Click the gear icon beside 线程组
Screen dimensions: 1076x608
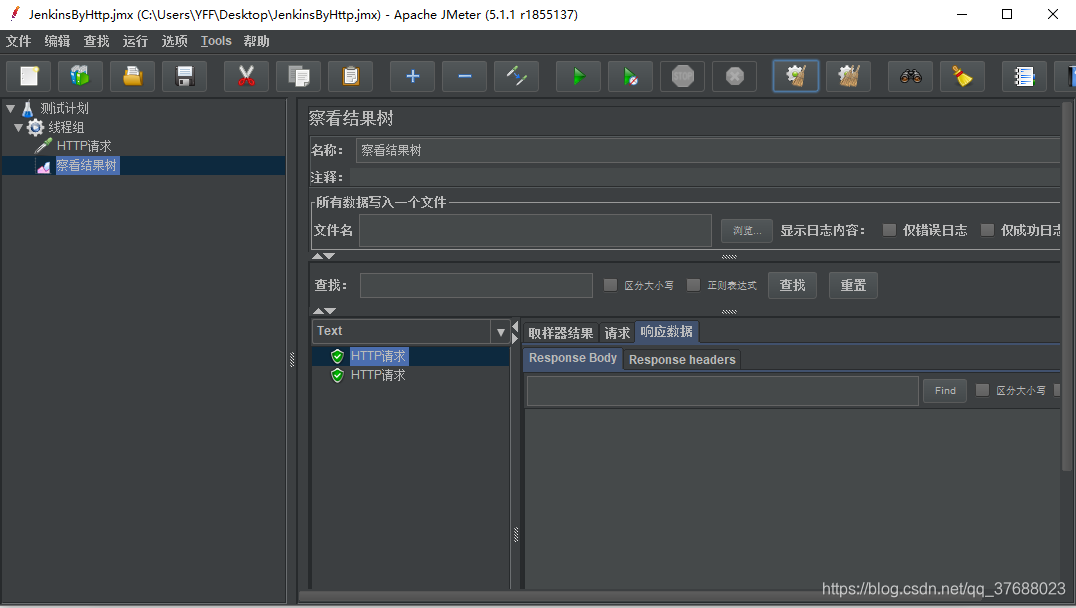click(35, 127)
